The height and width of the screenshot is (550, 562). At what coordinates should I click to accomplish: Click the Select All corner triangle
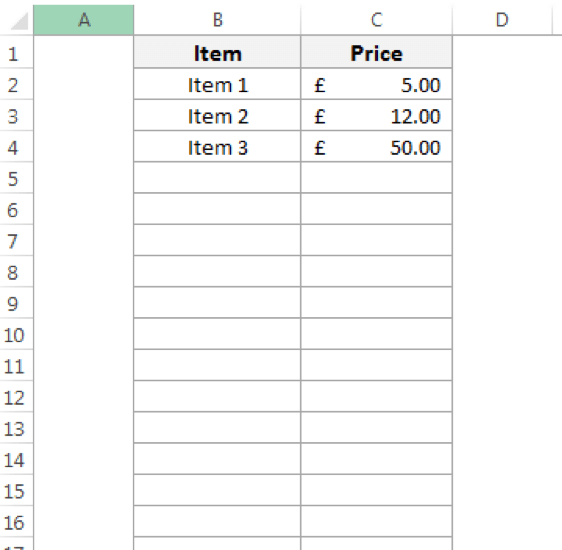point(20,21)
